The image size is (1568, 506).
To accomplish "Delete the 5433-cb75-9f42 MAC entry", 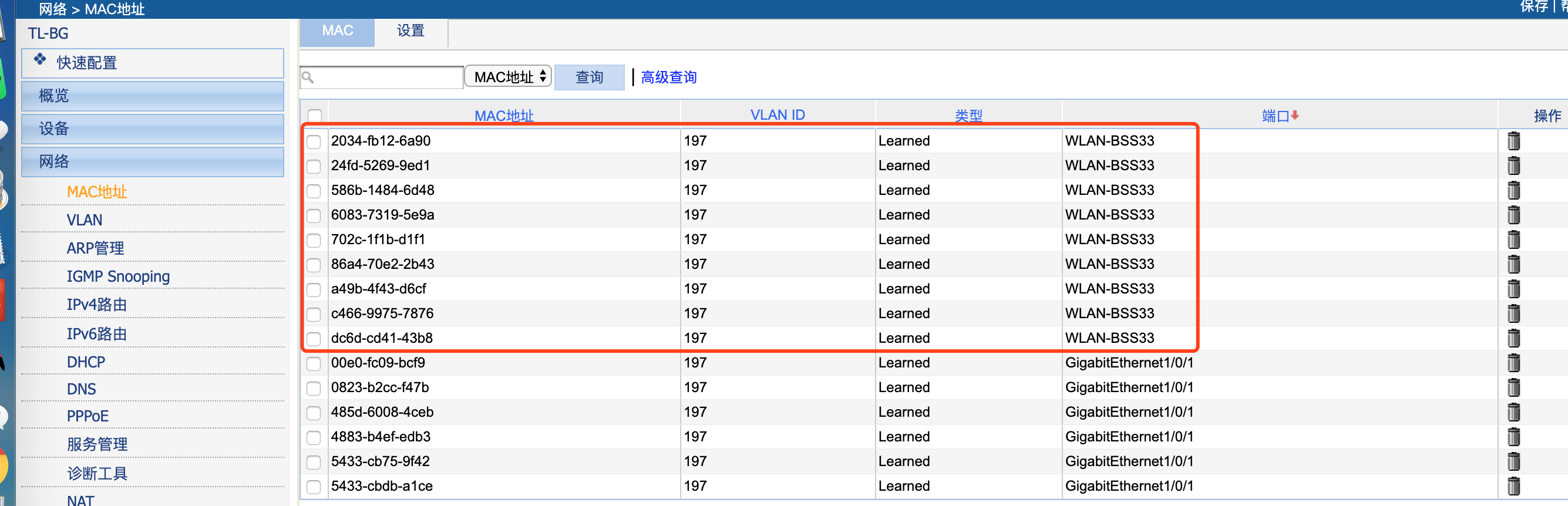I will point(1513,461).
